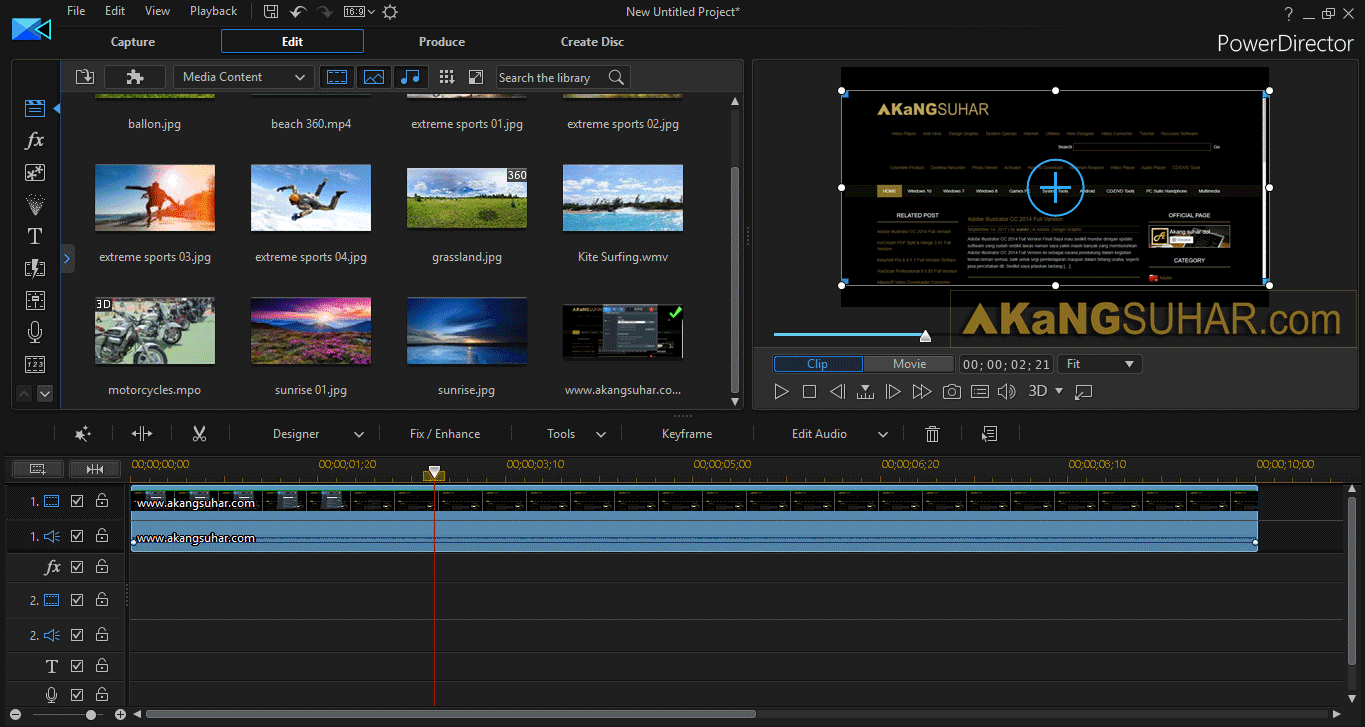Image resolution: width=1365 pixels, height=727 pixels.
Task: Click the timeline zoom in plus button
Action: coord(120,715)
